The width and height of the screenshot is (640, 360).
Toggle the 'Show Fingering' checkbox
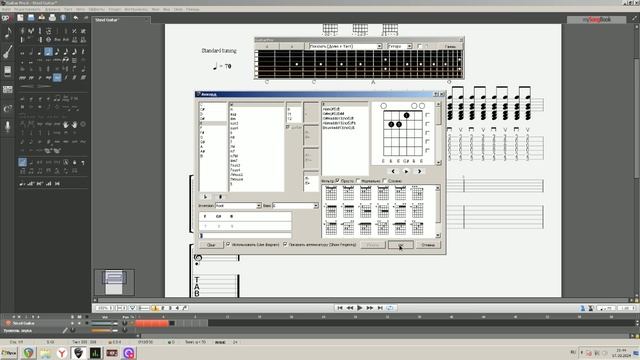coord(285,244)
